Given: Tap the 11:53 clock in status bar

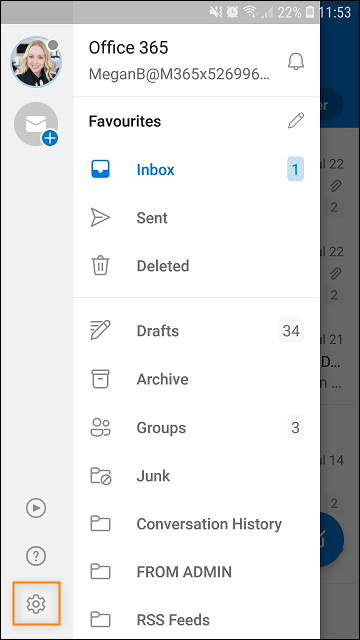Looking at the screenshot, I should [x=335, y=12].
